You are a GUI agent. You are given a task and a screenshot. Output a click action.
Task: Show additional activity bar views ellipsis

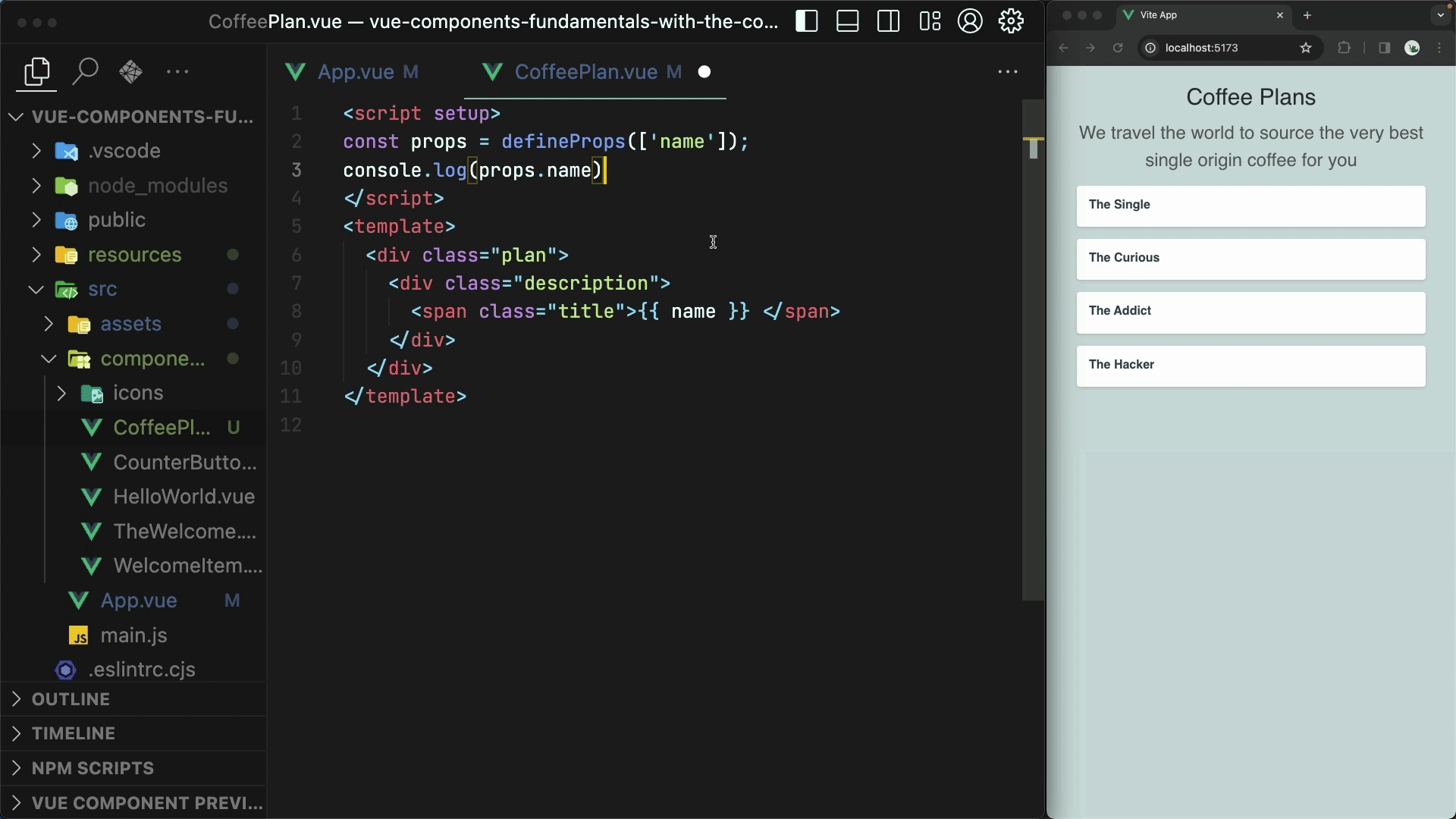[x=177, y=72]
